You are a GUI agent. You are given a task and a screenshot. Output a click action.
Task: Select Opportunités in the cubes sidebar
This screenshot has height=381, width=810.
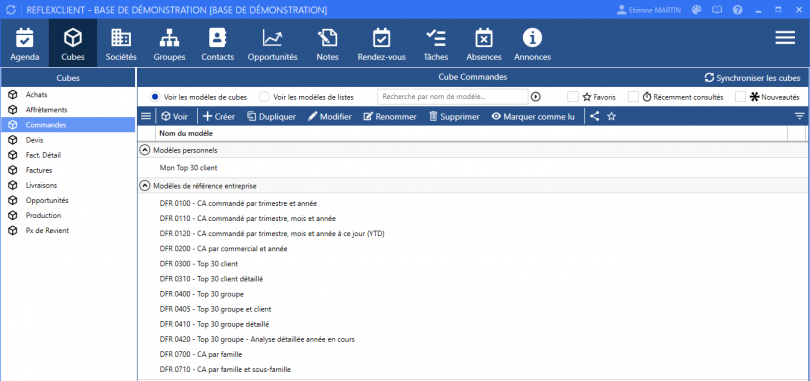coord(68,200)
